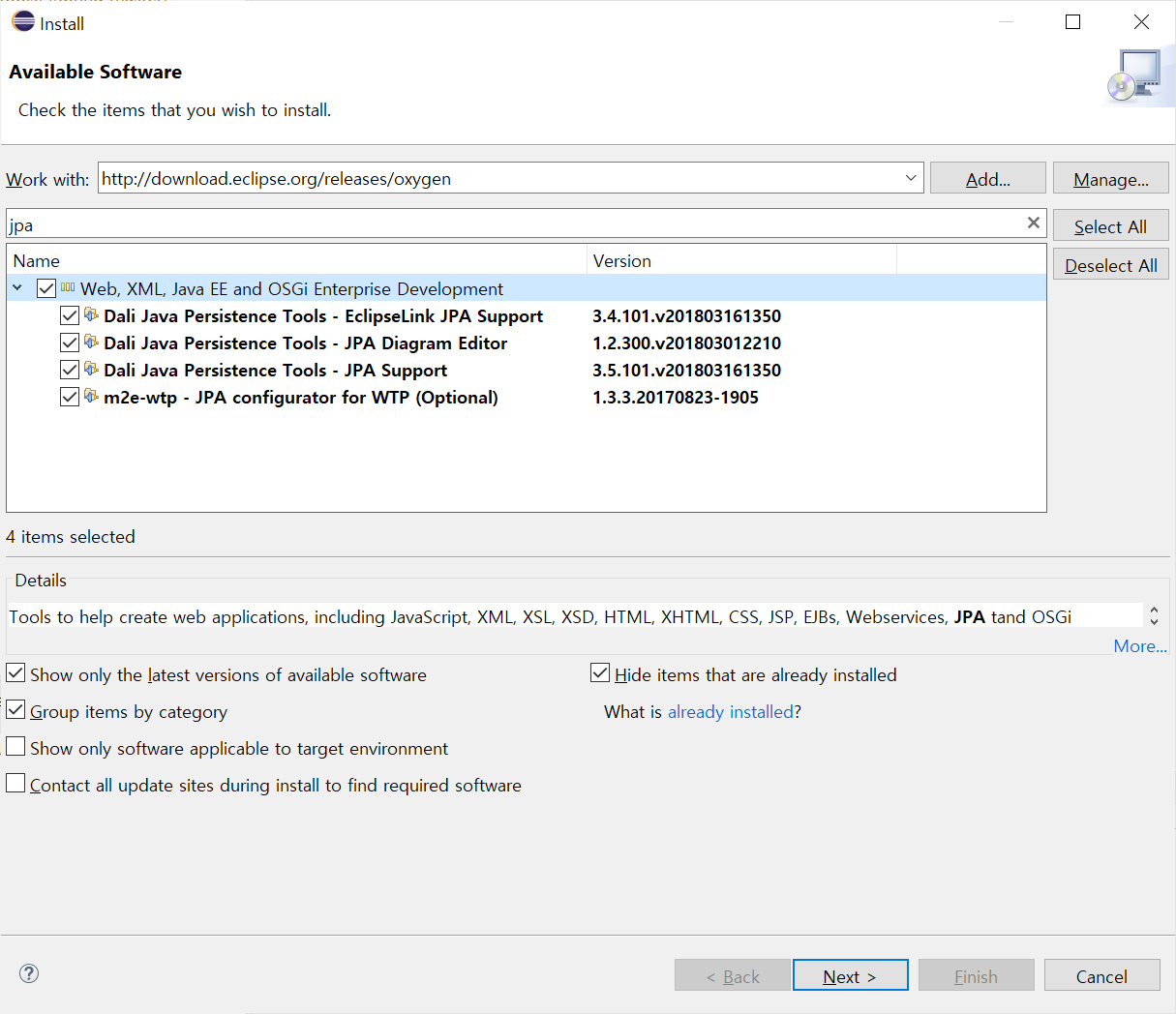The image size is (1176, 1014).
Task: Enable Contact all update sites during install
Action: 15,783
